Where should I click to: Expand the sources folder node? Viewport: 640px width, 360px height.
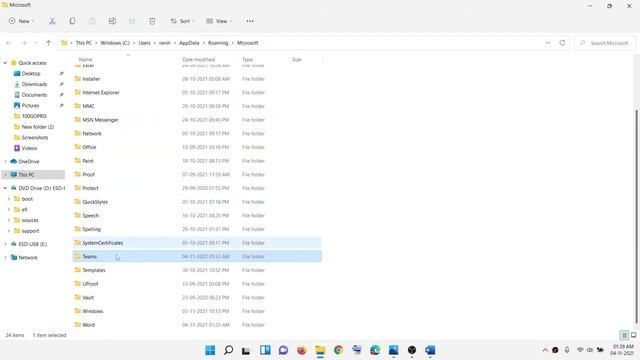[x=9, y=220]
